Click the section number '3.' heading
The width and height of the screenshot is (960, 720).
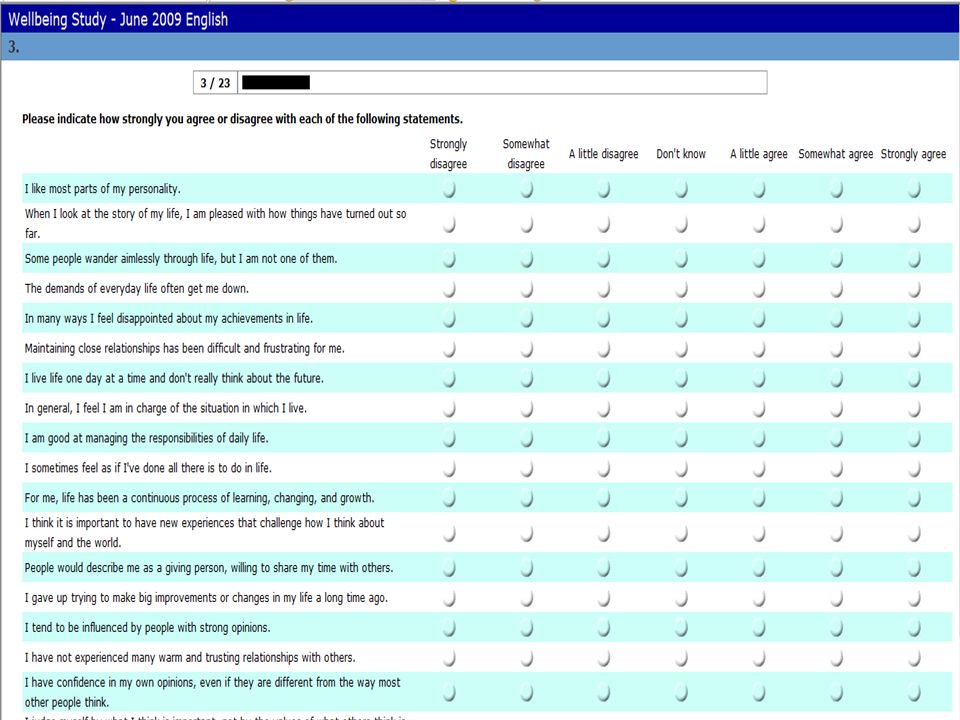click(13, 47)
